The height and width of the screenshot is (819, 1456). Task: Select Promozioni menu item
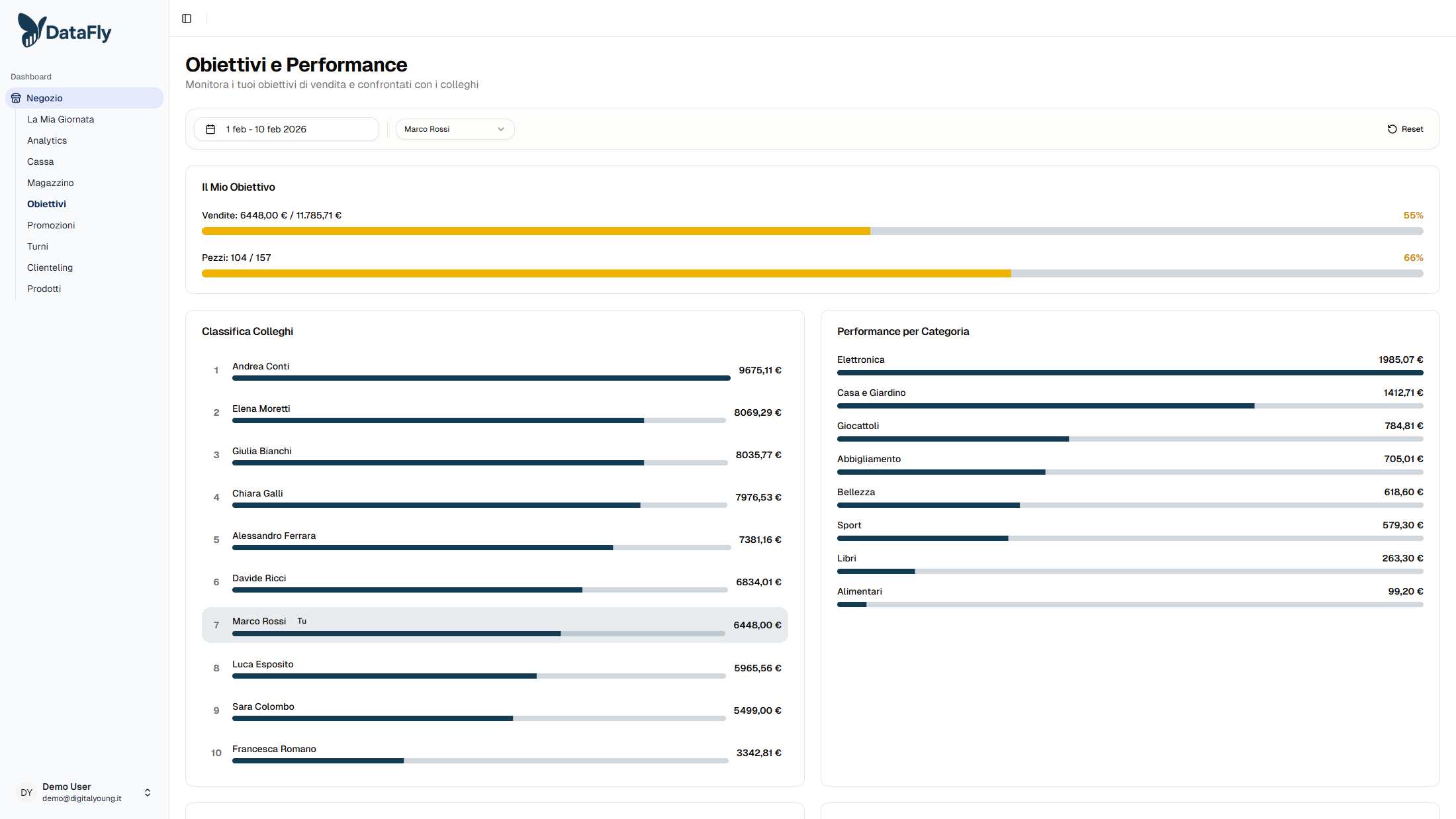click(x=51, y=225)
